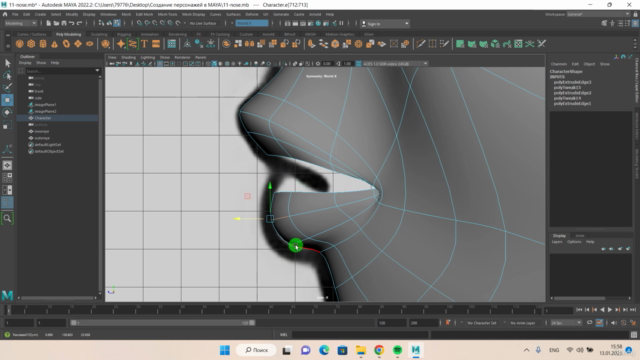
Task: Click the Open Scene folder icon
Action: click(56, 23)
